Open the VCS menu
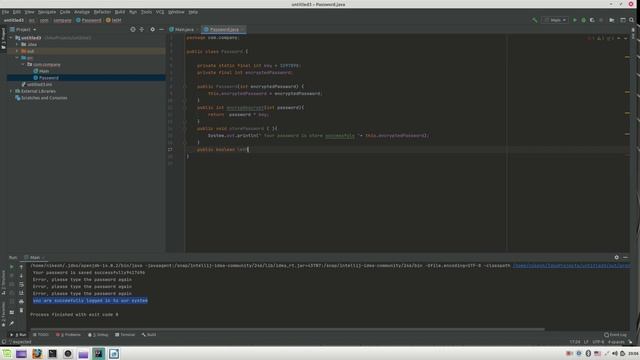 coord(160,12)
